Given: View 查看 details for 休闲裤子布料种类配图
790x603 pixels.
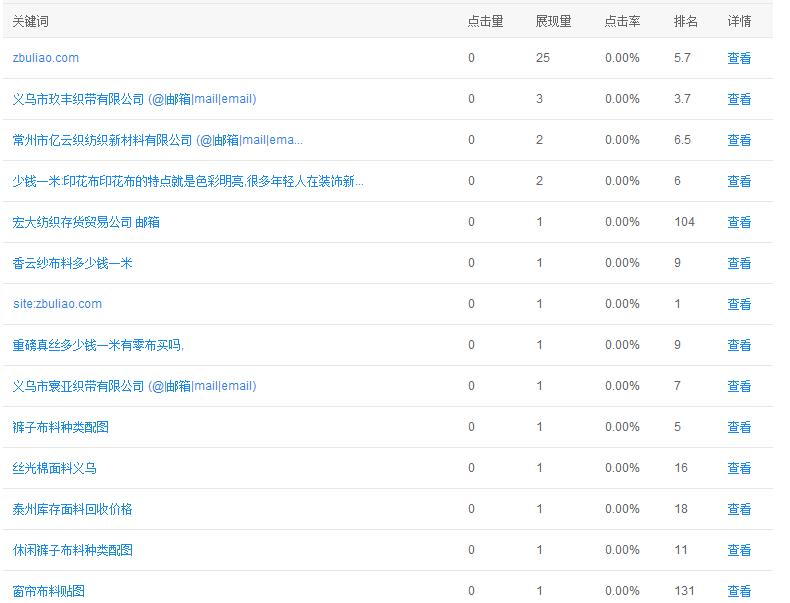Looking at the screenshot, I should pyautogui.click(x=739, y=550).
